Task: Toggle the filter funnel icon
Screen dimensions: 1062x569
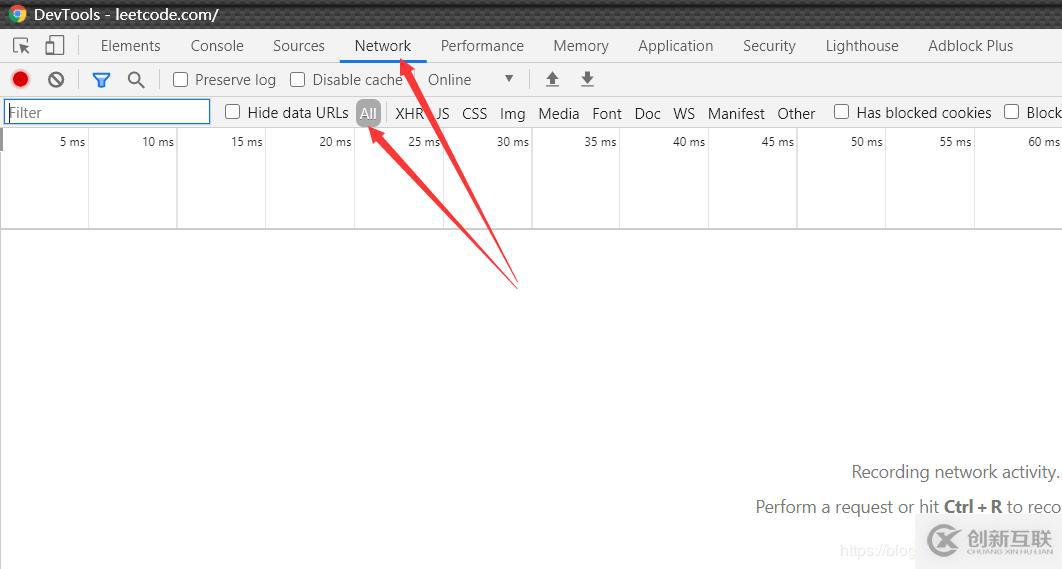Action: (101, 80)
